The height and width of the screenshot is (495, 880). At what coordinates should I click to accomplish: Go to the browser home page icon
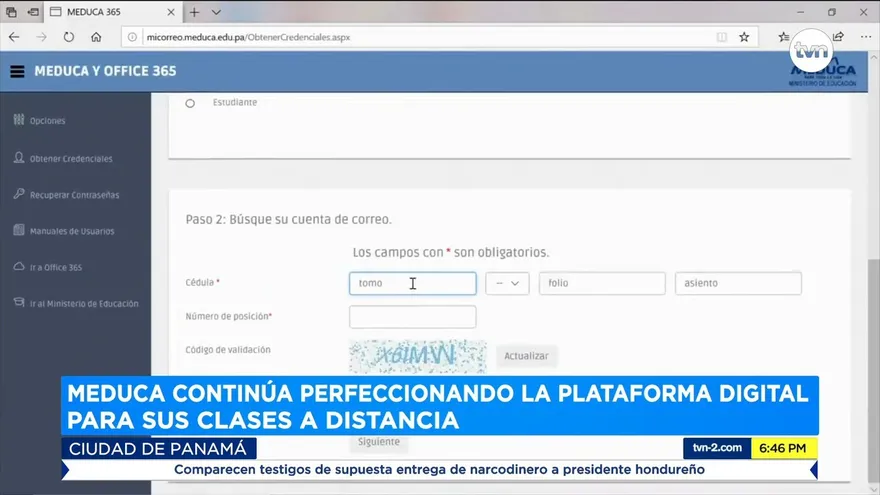click(x=97, y=37)
